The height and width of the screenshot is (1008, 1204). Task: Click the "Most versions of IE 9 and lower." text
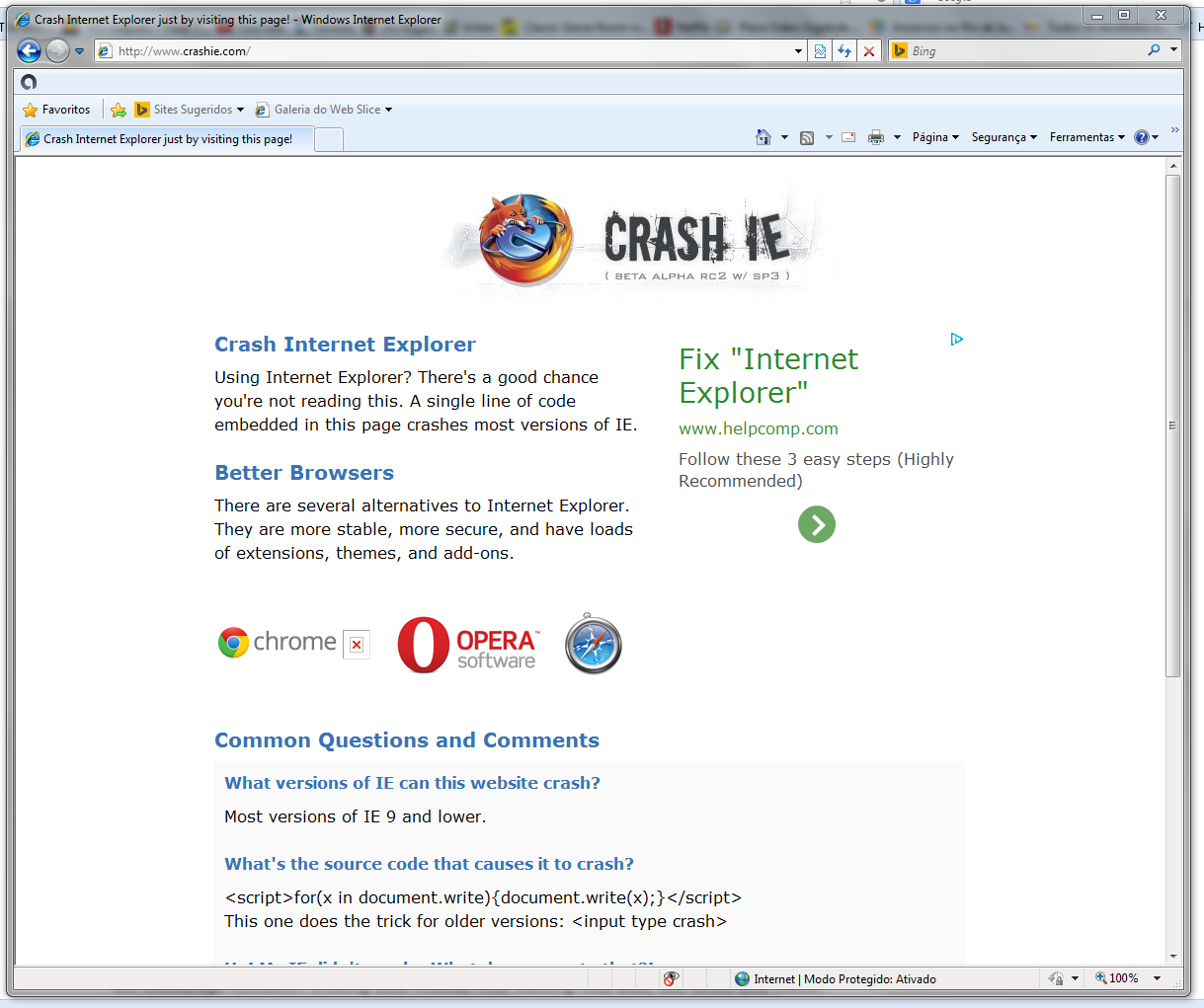355,816
